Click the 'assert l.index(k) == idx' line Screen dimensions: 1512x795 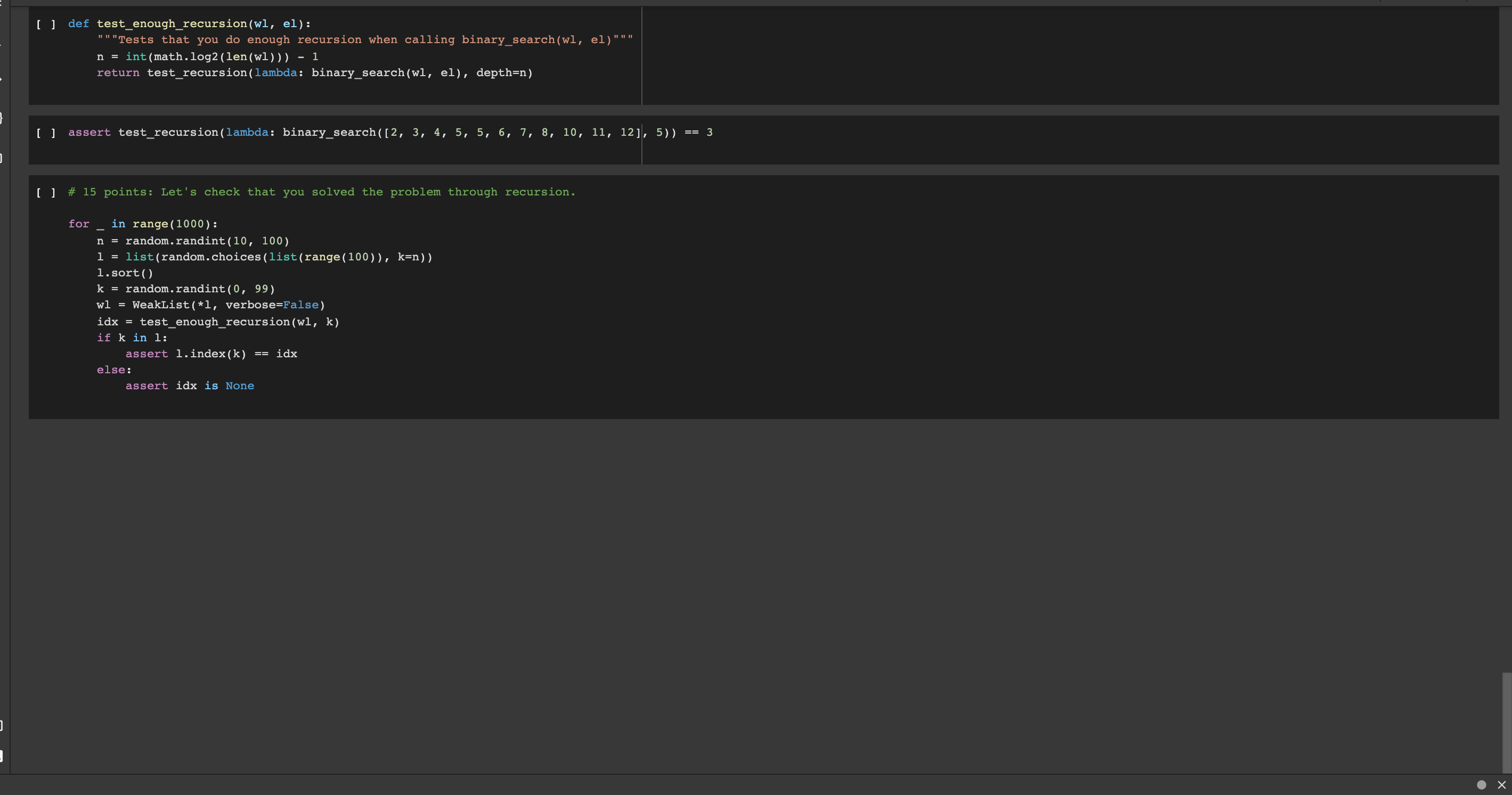click(212, 354)
